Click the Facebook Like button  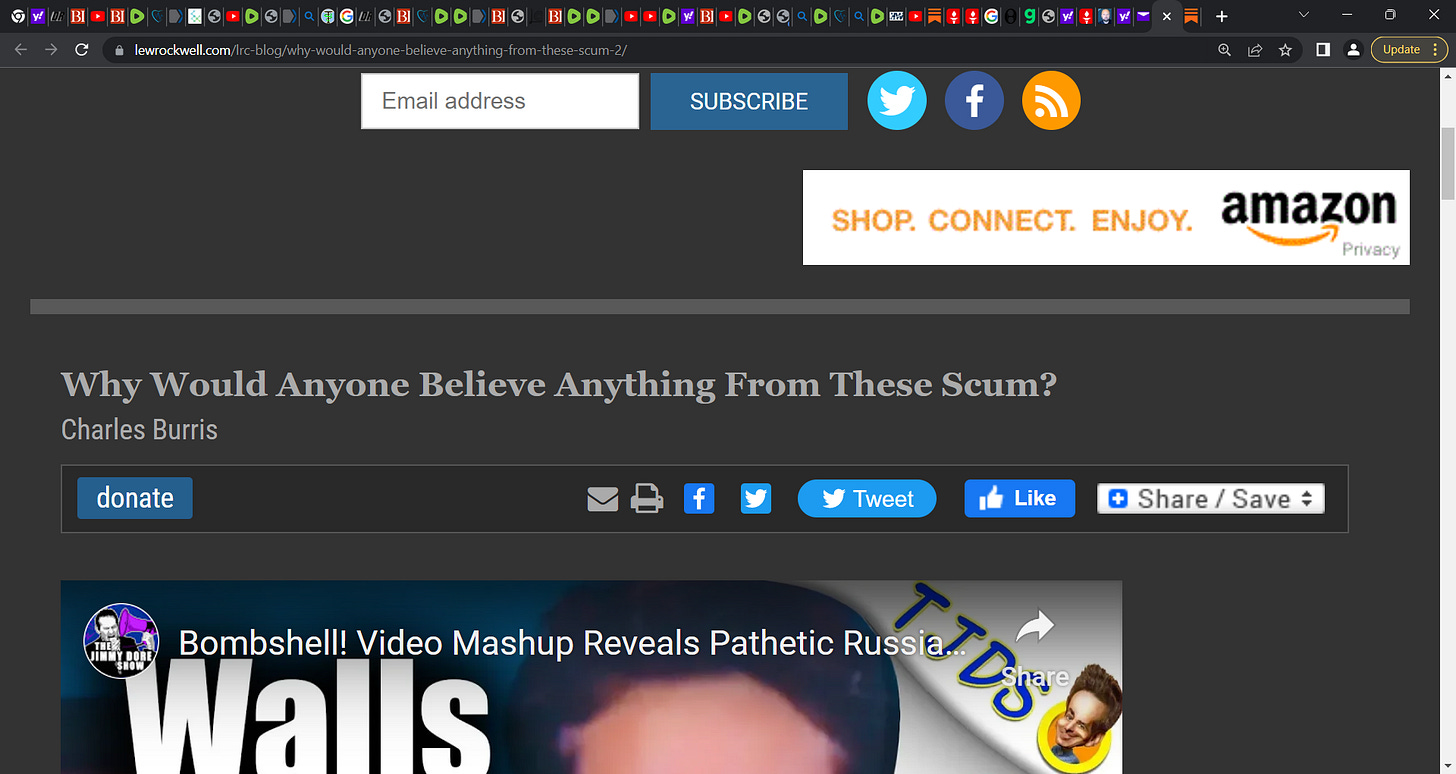[x=1020, y=498]
